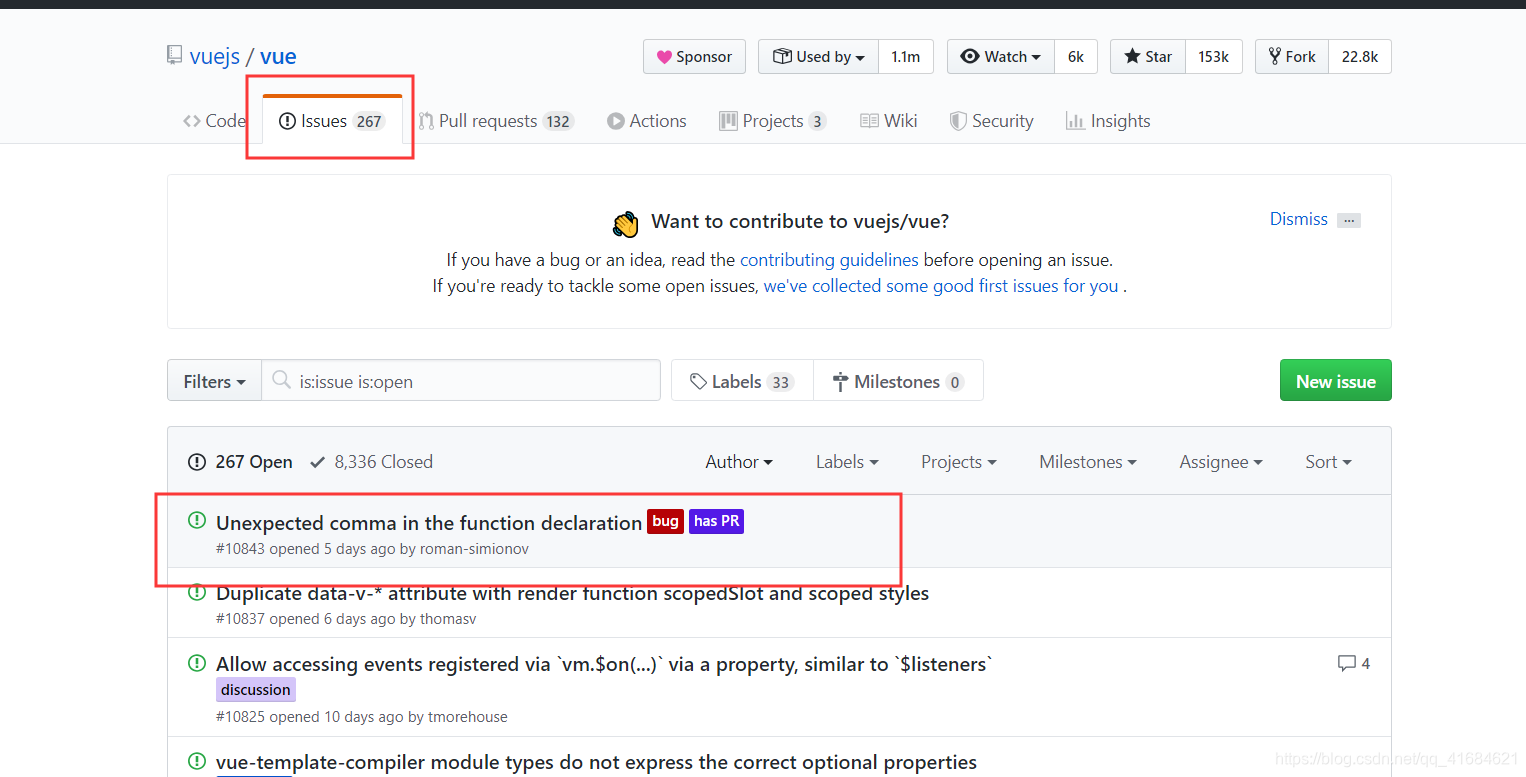Screen dimensions: 1526x777
Task: View the 22.8k forks count
Action: coord(1360,57)
